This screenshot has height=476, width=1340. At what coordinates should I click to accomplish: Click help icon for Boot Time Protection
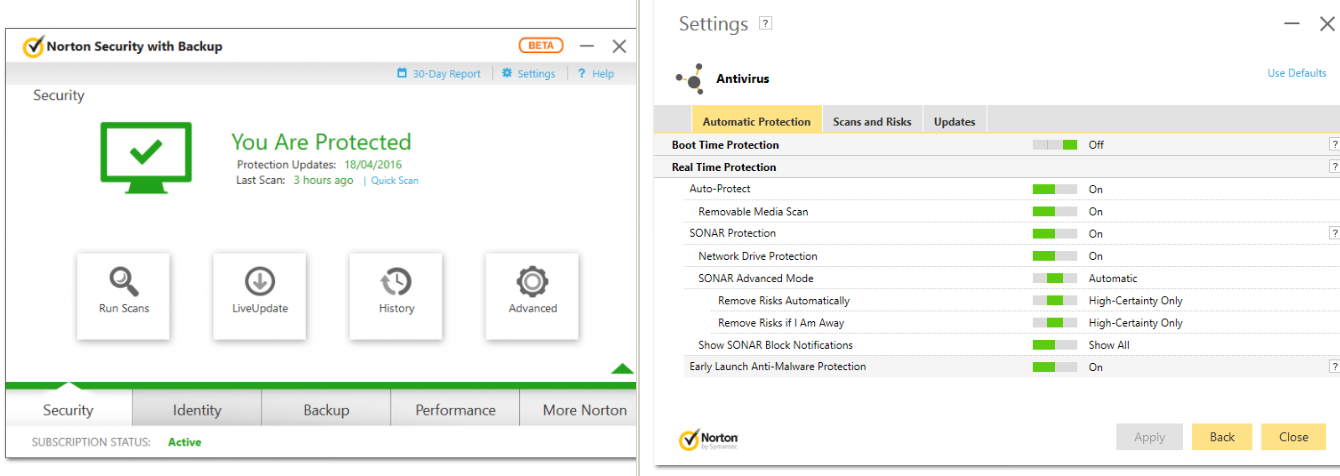[x=1334, y=145]
